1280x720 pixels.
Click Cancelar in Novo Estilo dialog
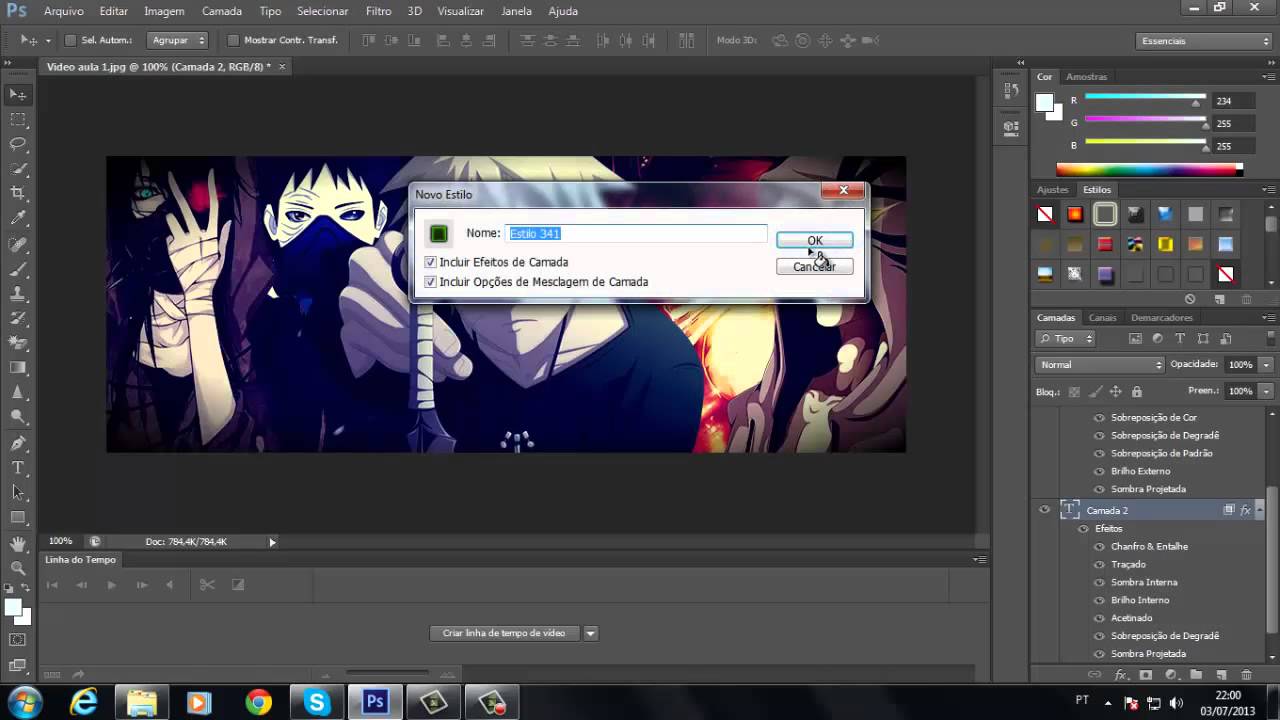tap(815, 266)
